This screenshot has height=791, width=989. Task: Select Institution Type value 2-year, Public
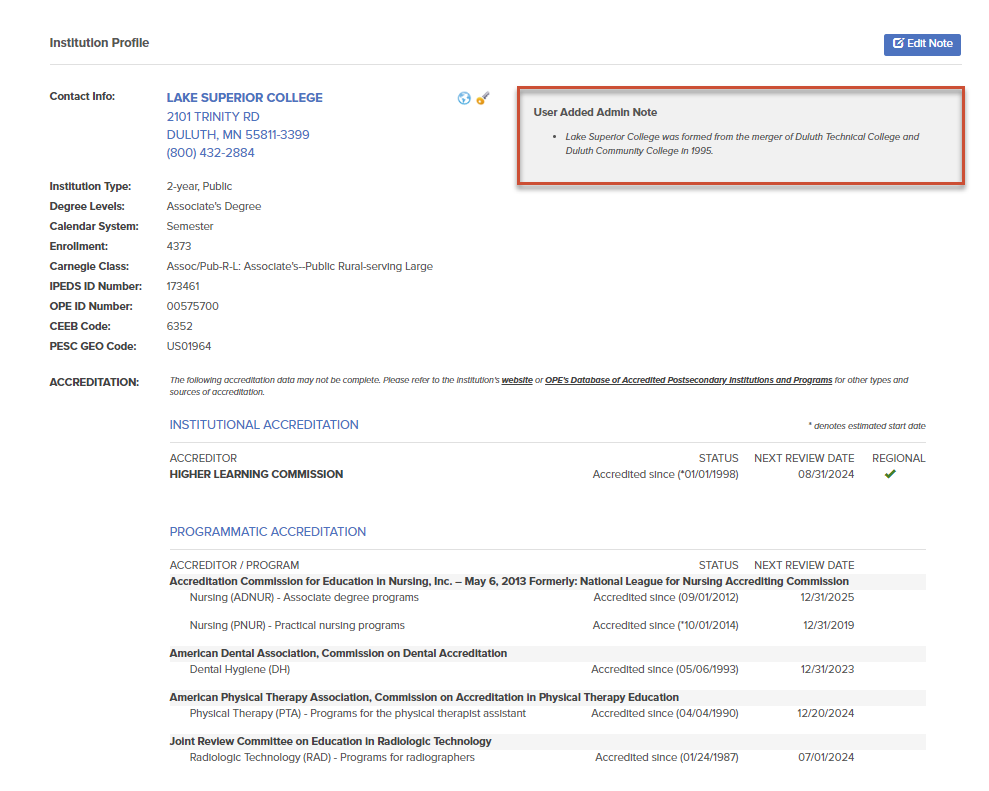tap(199, 187)
